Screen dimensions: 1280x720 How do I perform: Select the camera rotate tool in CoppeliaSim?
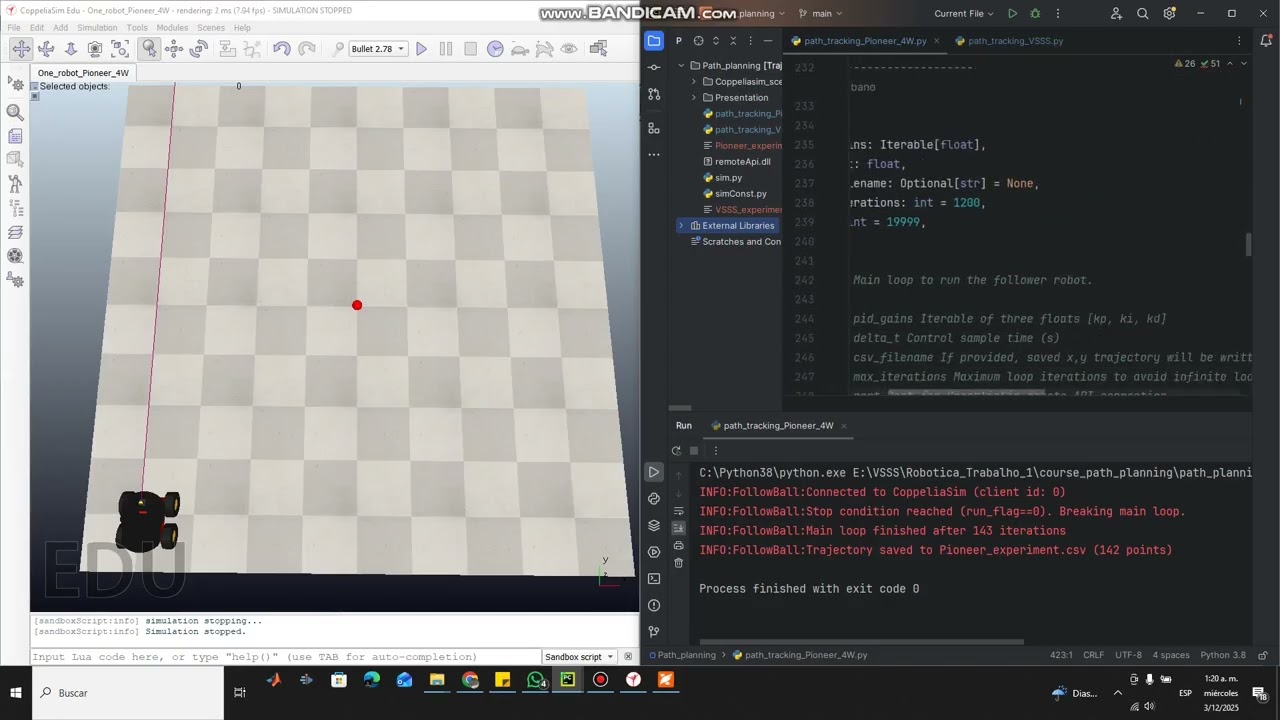[46, 48]
